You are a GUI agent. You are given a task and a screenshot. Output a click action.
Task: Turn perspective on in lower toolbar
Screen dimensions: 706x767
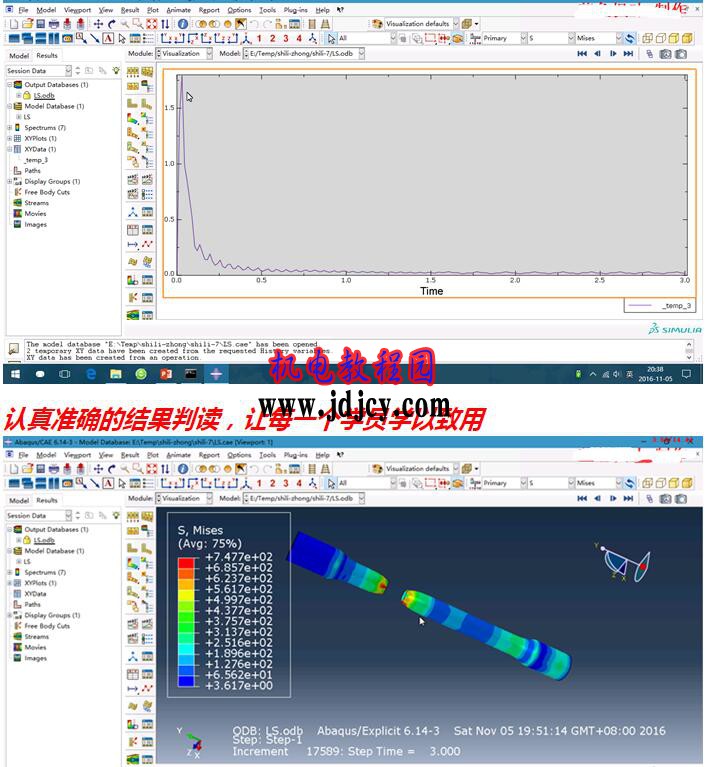(325, 469)
